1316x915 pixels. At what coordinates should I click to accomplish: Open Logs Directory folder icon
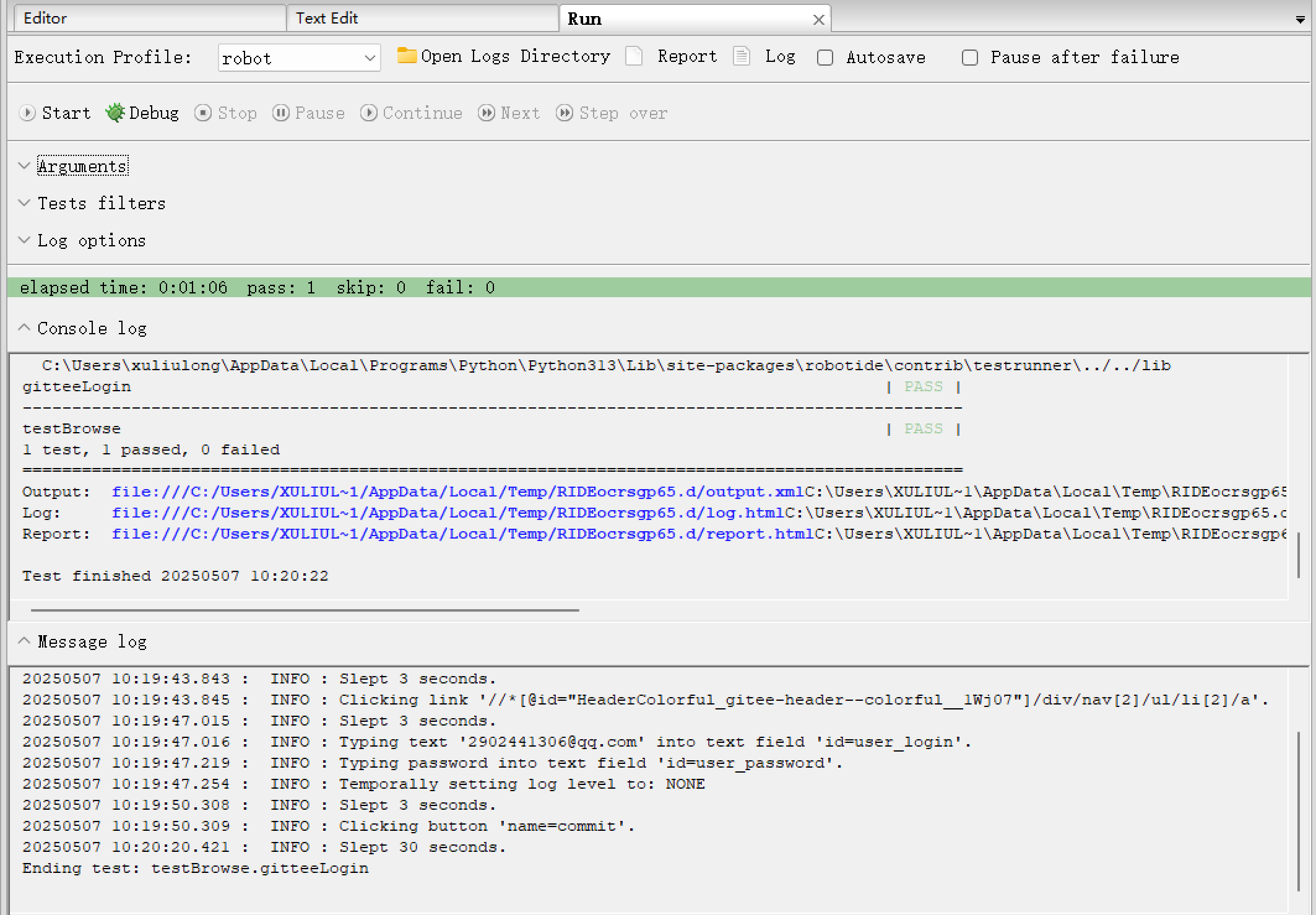pyautogui.click(x=406, y=56)
